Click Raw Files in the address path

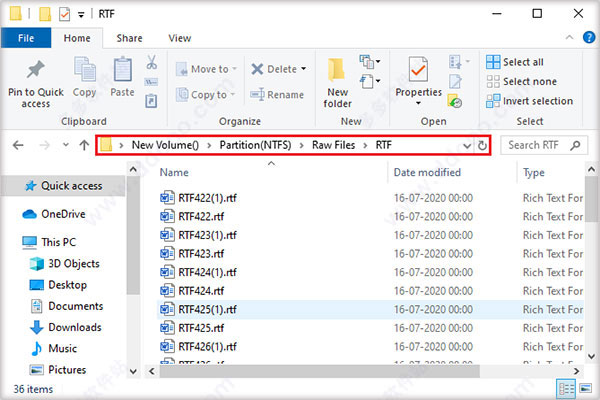[333, 145]
